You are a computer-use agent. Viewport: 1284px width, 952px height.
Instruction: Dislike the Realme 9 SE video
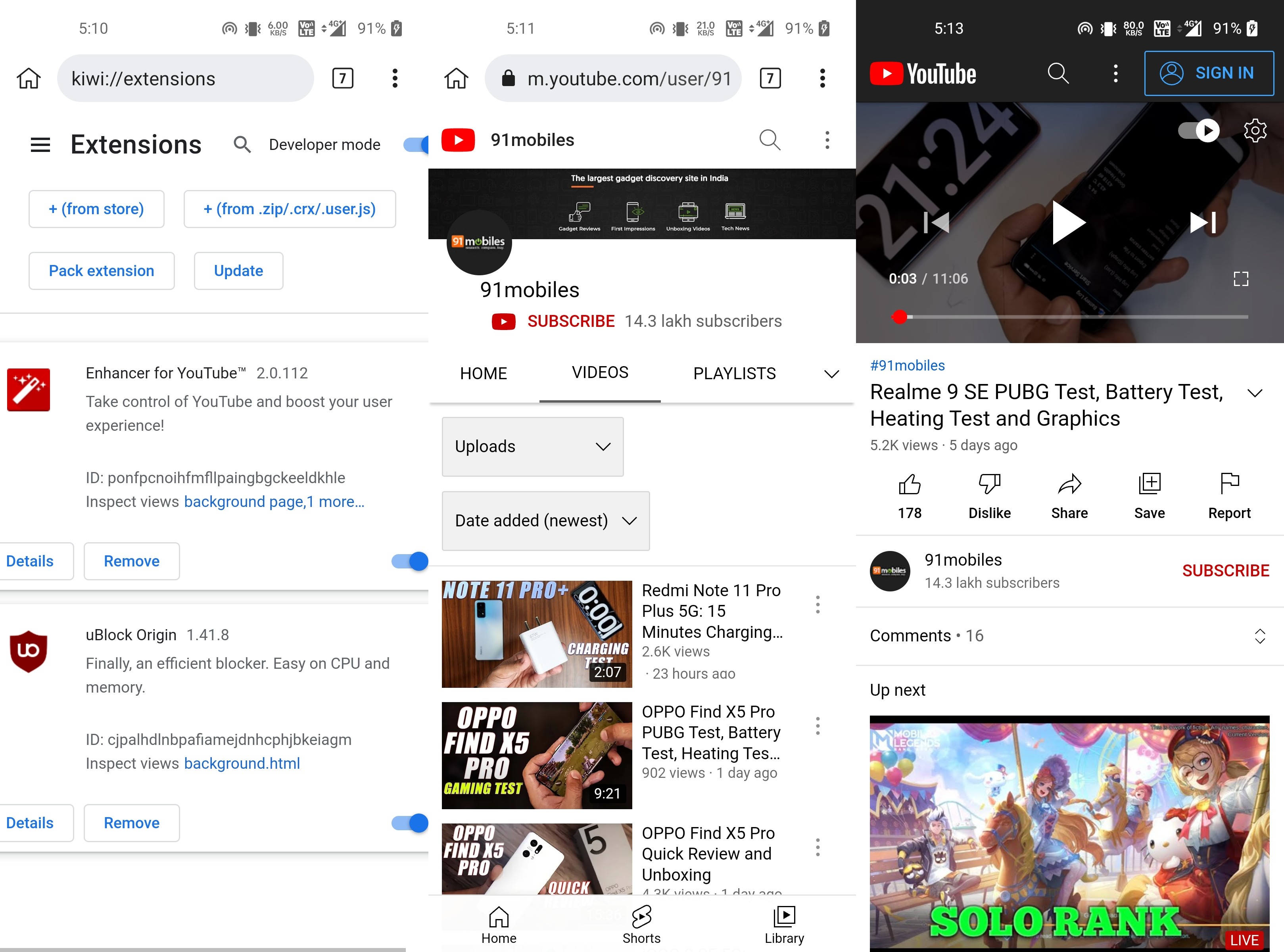pos(990,496)
